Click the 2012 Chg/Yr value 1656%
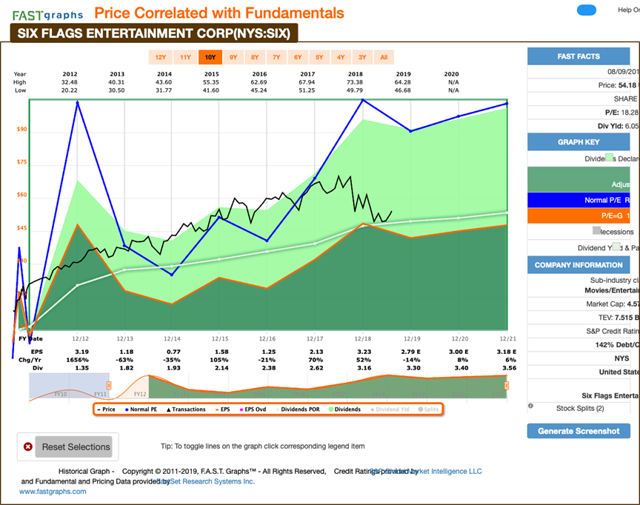This screenshot has height=505, width=640. point(77,360)
